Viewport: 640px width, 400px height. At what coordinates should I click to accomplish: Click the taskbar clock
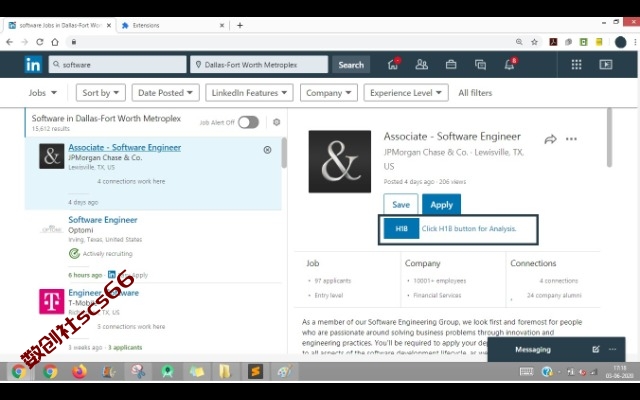click(619, 372)
